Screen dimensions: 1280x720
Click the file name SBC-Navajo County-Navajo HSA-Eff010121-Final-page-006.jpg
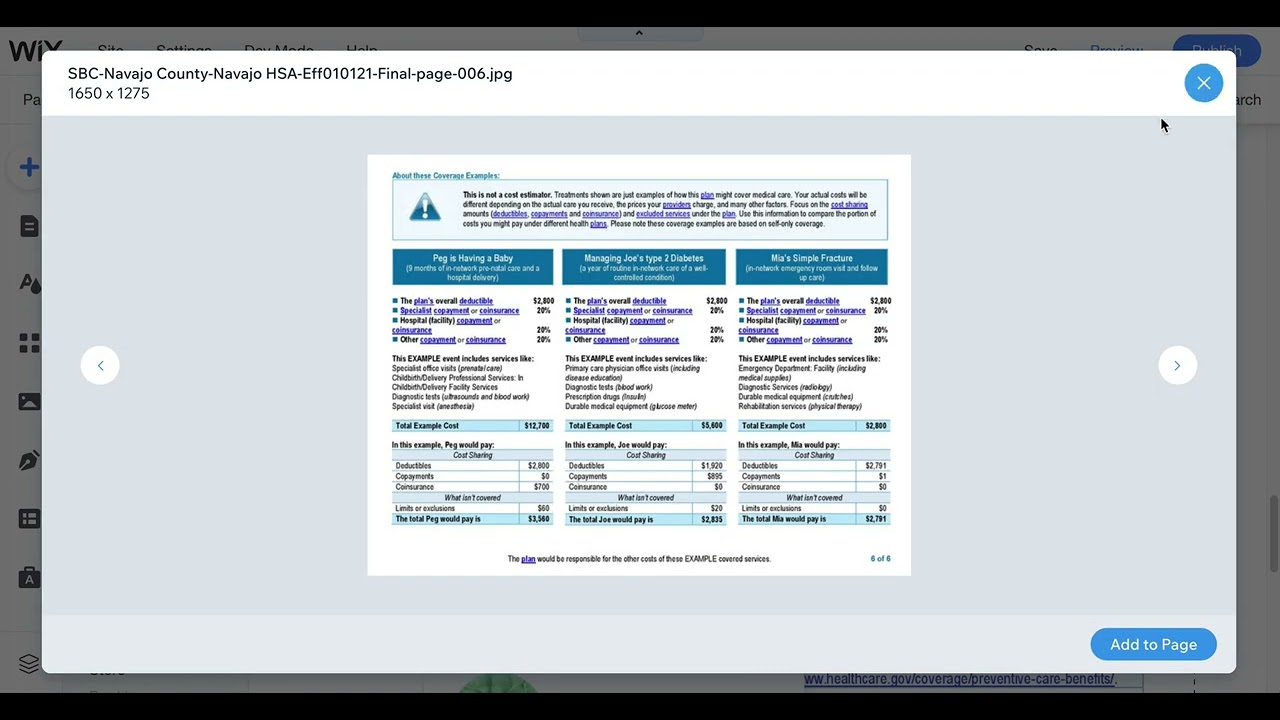pyautogui.click(x=290, y=73)
